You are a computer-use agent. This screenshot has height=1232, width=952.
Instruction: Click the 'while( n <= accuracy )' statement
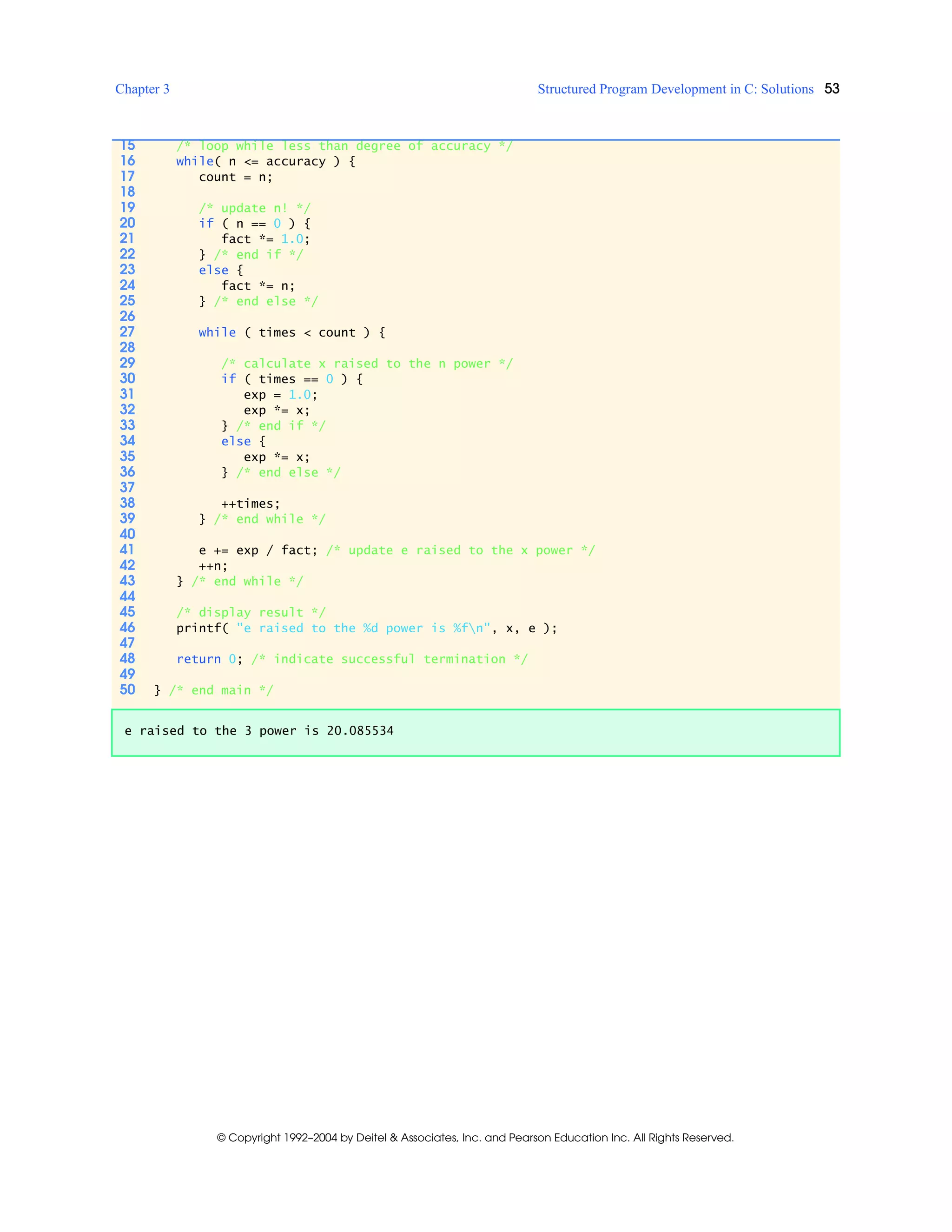[265, 162]
